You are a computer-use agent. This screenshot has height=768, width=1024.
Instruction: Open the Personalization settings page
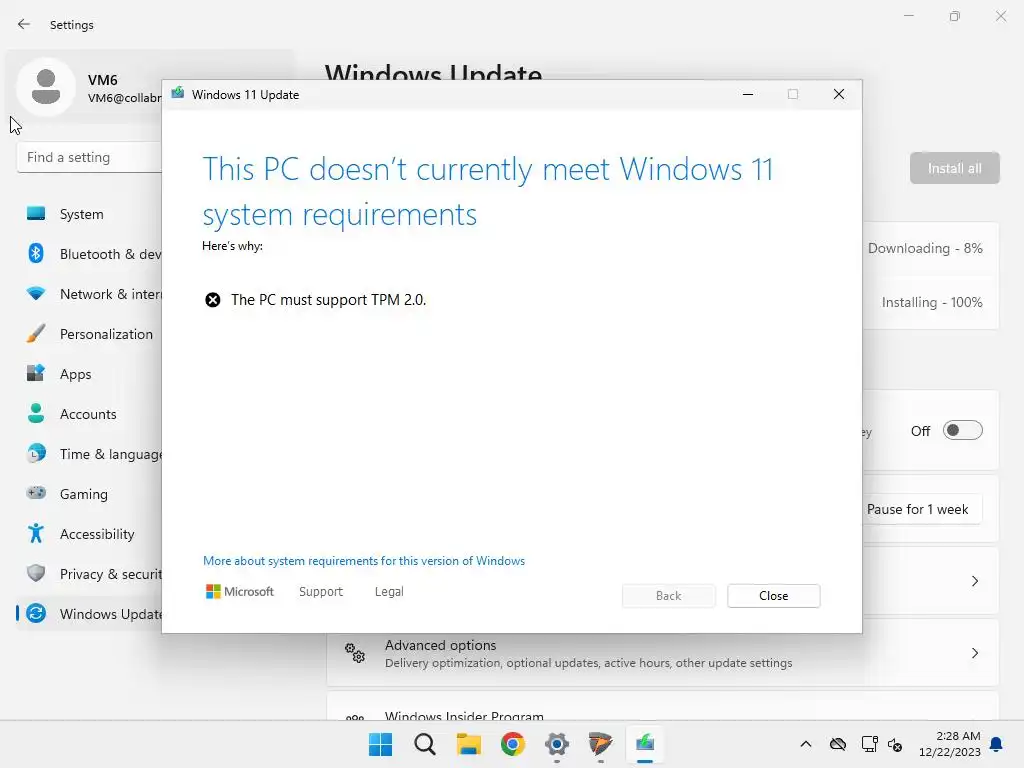106,334
